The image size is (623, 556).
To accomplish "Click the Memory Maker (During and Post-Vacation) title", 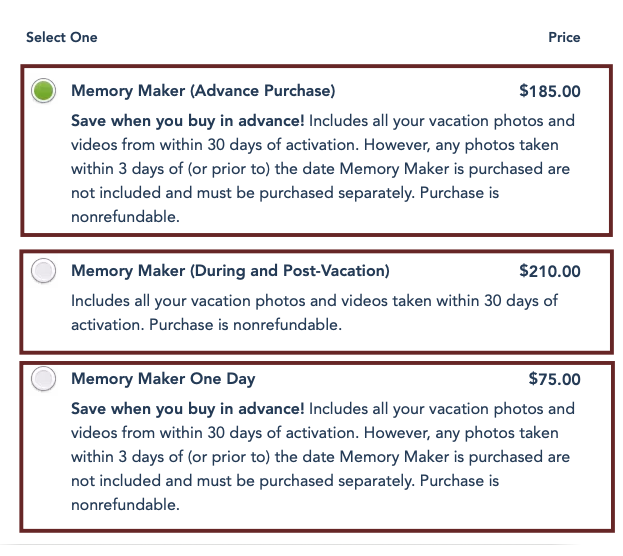I will (x=230, y=271).
